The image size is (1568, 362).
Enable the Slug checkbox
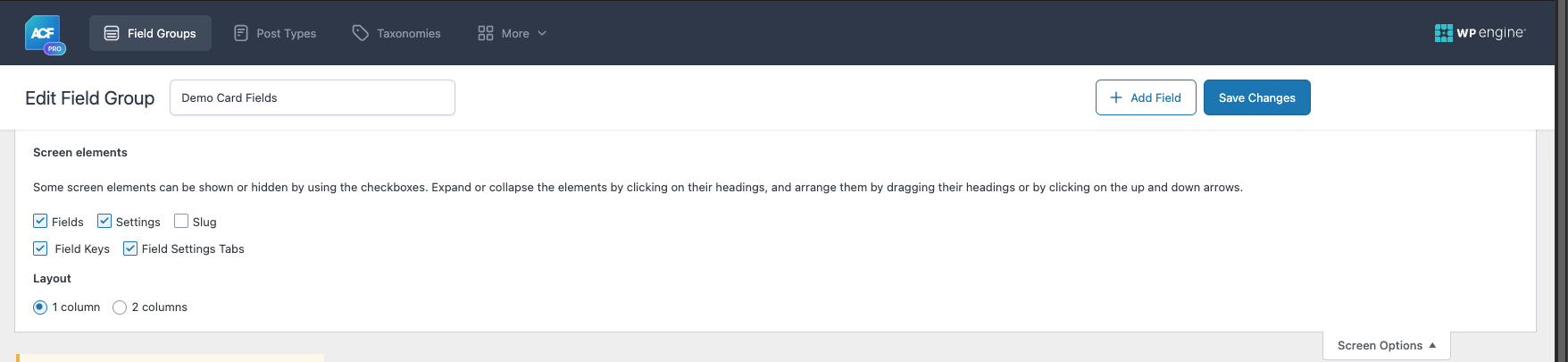click(x=181, y=221)
